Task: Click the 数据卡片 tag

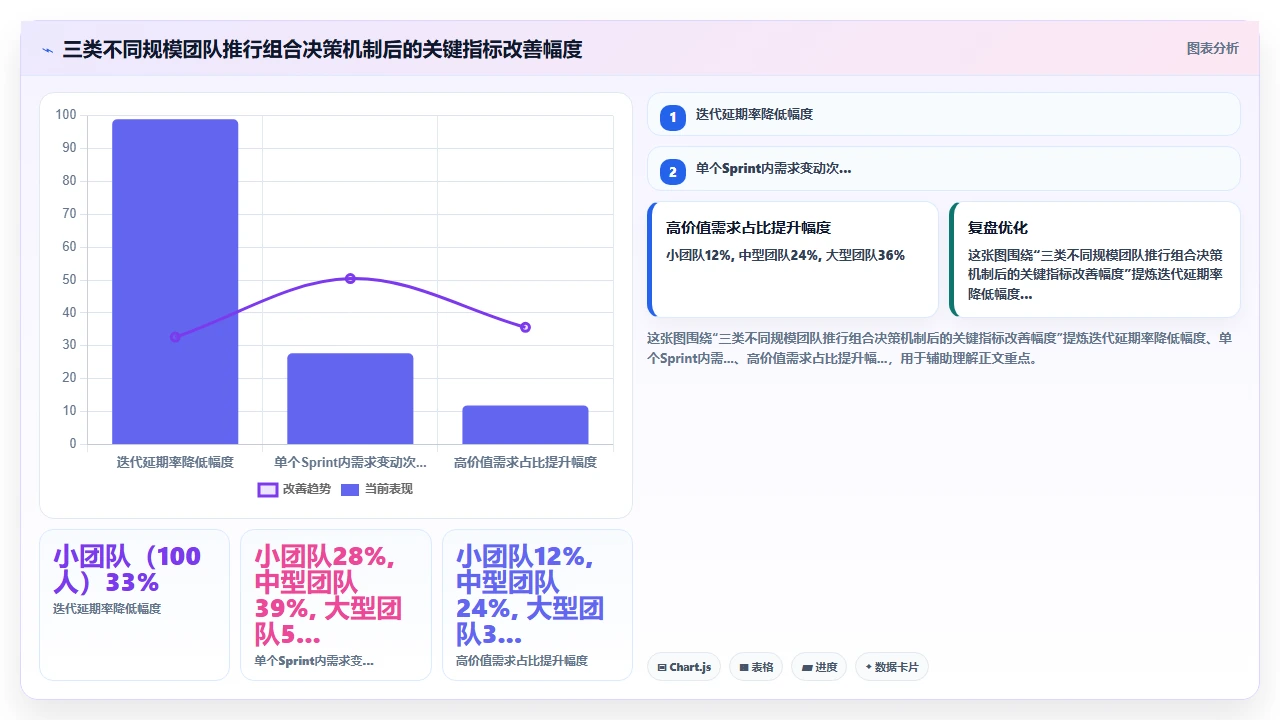Action: (x=892, y=667)
